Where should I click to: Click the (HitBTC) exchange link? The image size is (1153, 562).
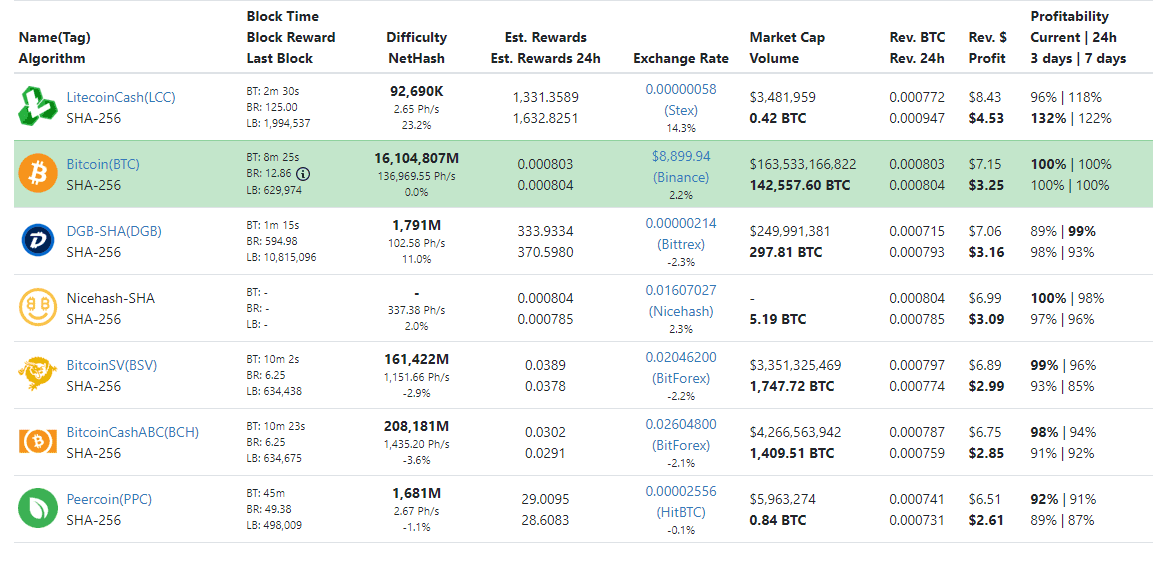coord(681,512)
